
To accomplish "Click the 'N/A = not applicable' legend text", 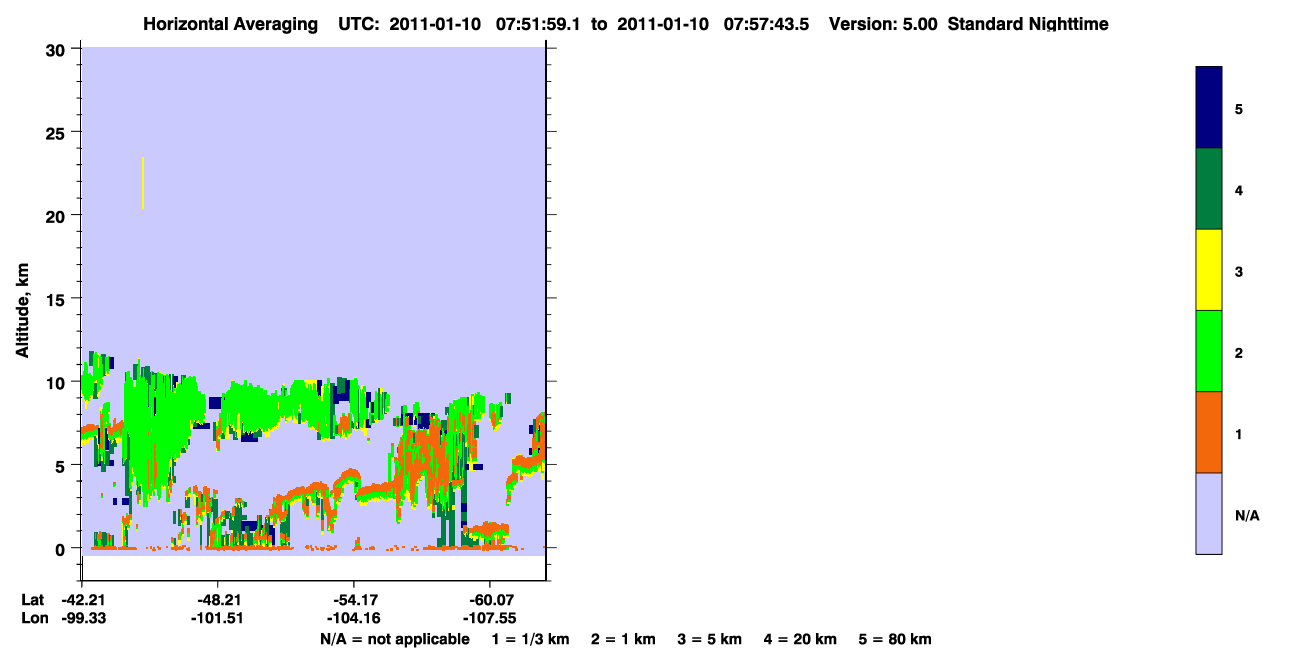I will pyautogui.click(x=394, y=639).
